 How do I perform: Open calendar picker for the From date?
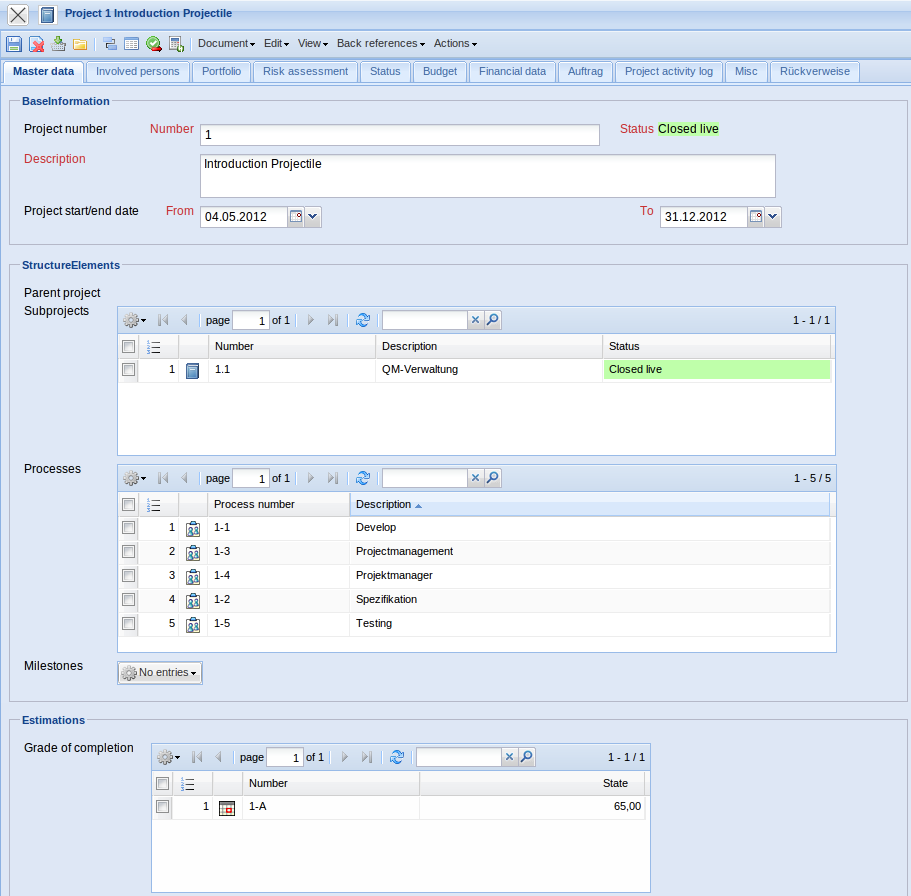click(x=296, y=216)
